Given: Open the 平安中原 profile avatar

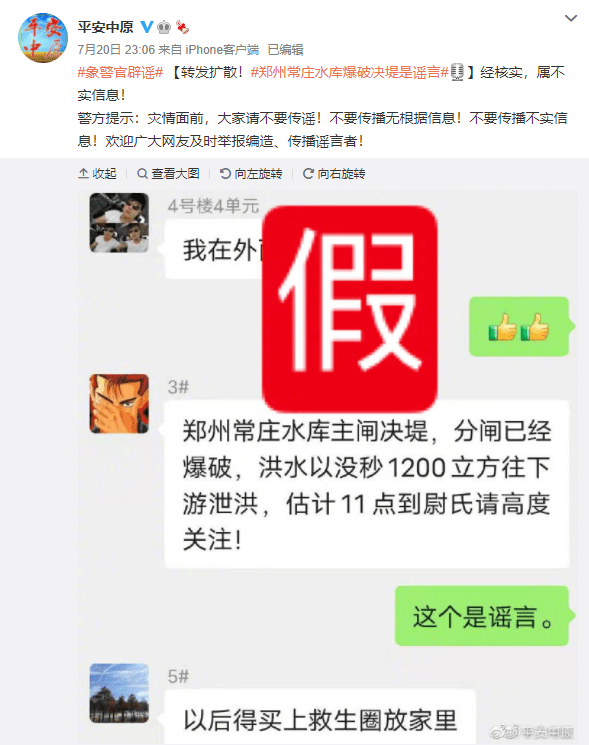Looking at the screenshot, I should 43,38.
